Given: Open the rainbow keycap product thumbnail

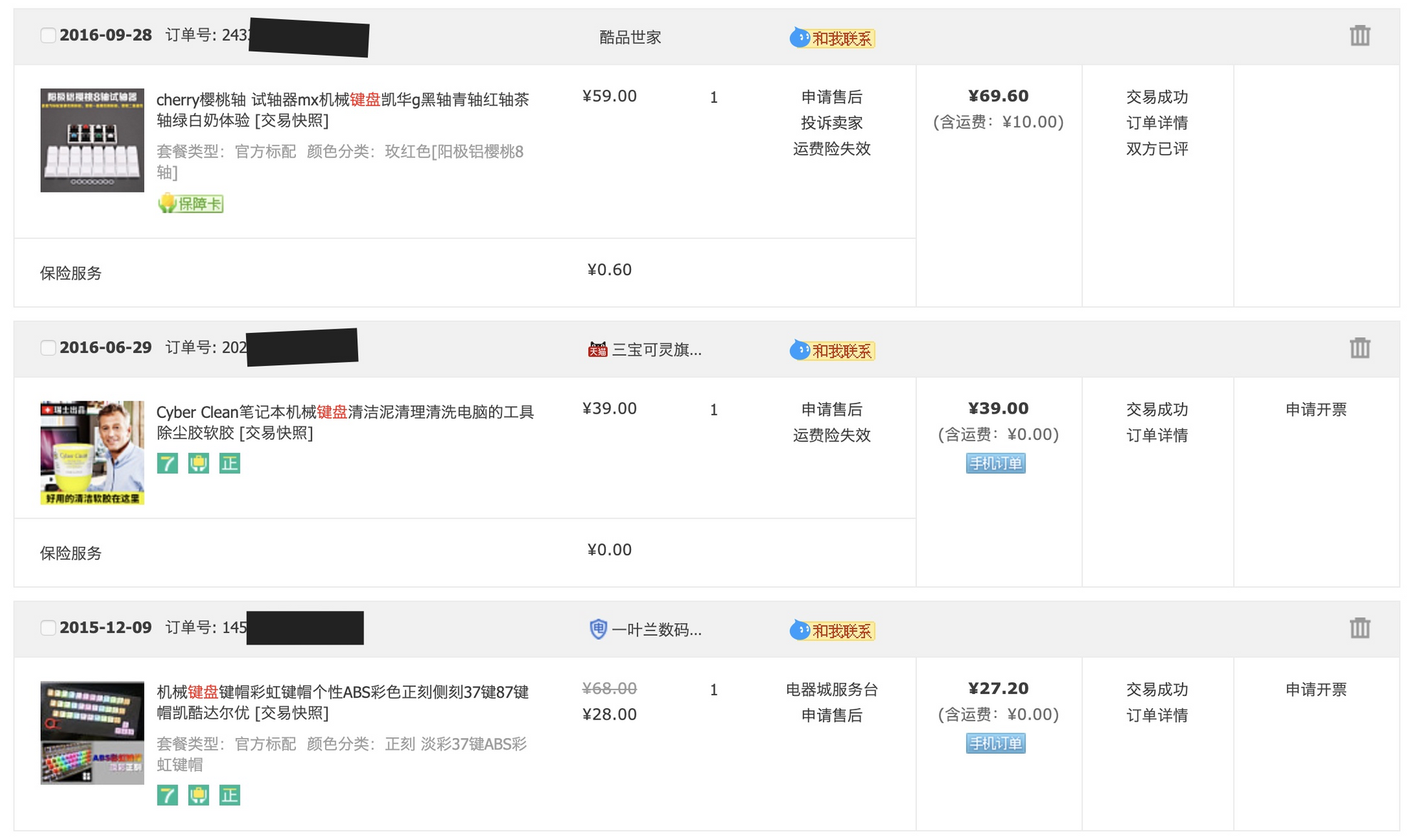Looking at the screenshot, I should coord(92,733).
